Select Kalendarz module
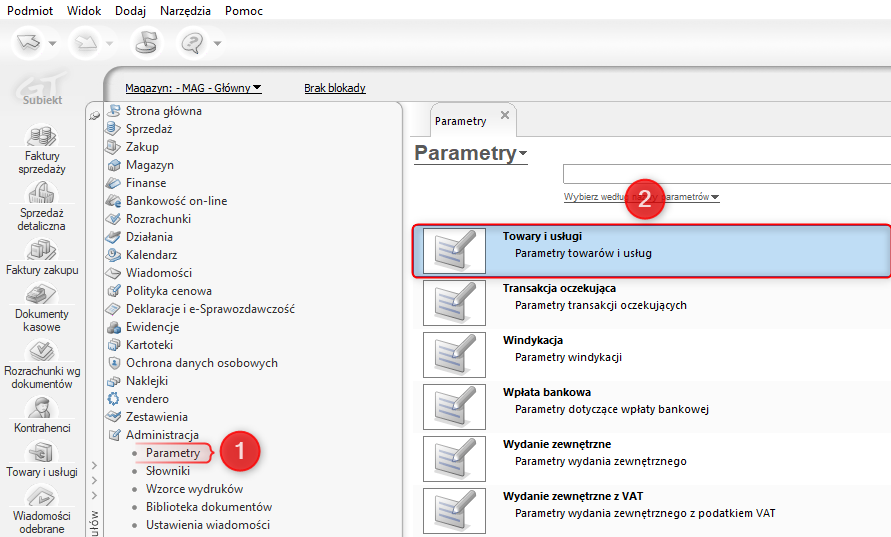This screenshot has width=891, height=537. point(152,255)
